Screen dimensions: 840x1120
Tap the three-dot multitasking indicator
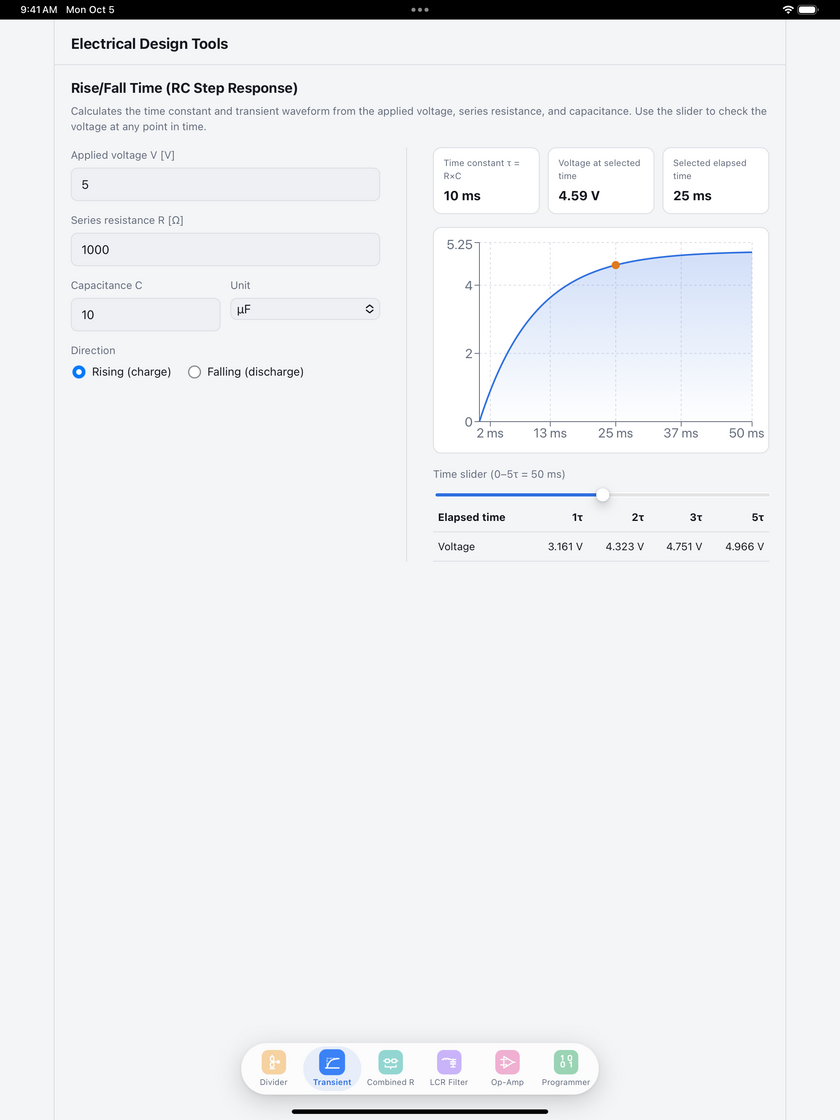[420, 9]
